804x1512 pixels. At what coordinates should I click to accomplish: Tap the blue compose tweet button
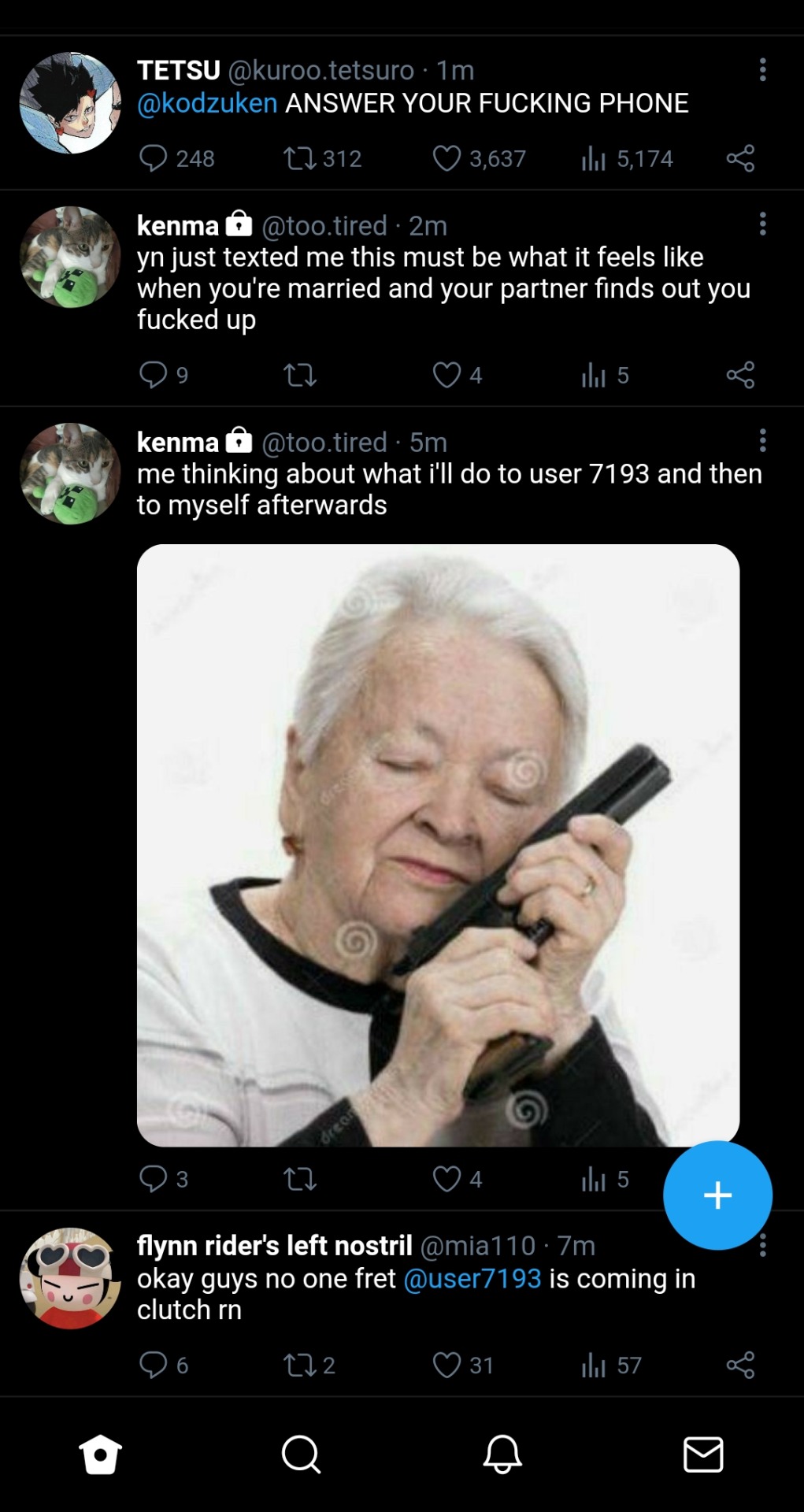pos(717,1195)
